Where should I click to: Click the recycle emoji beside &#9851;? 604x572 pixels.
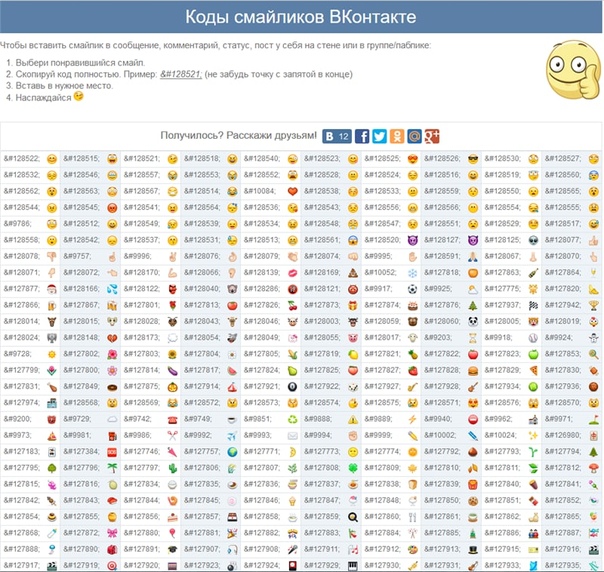(x=292, y=420)
